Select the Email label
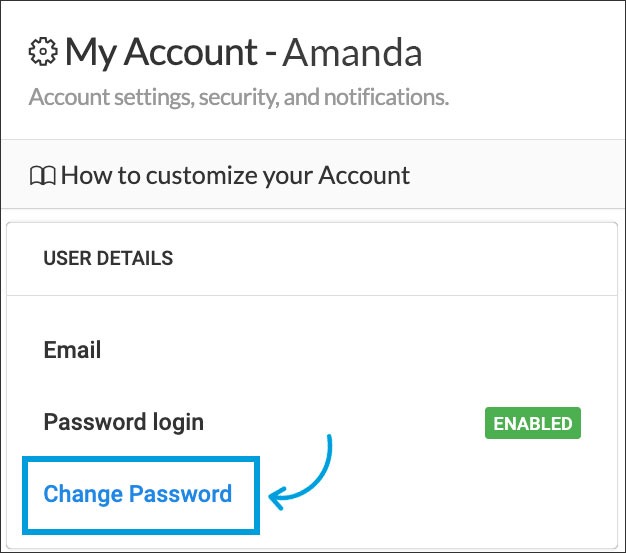Screen dimensions: 626x553 pos(73,350)
